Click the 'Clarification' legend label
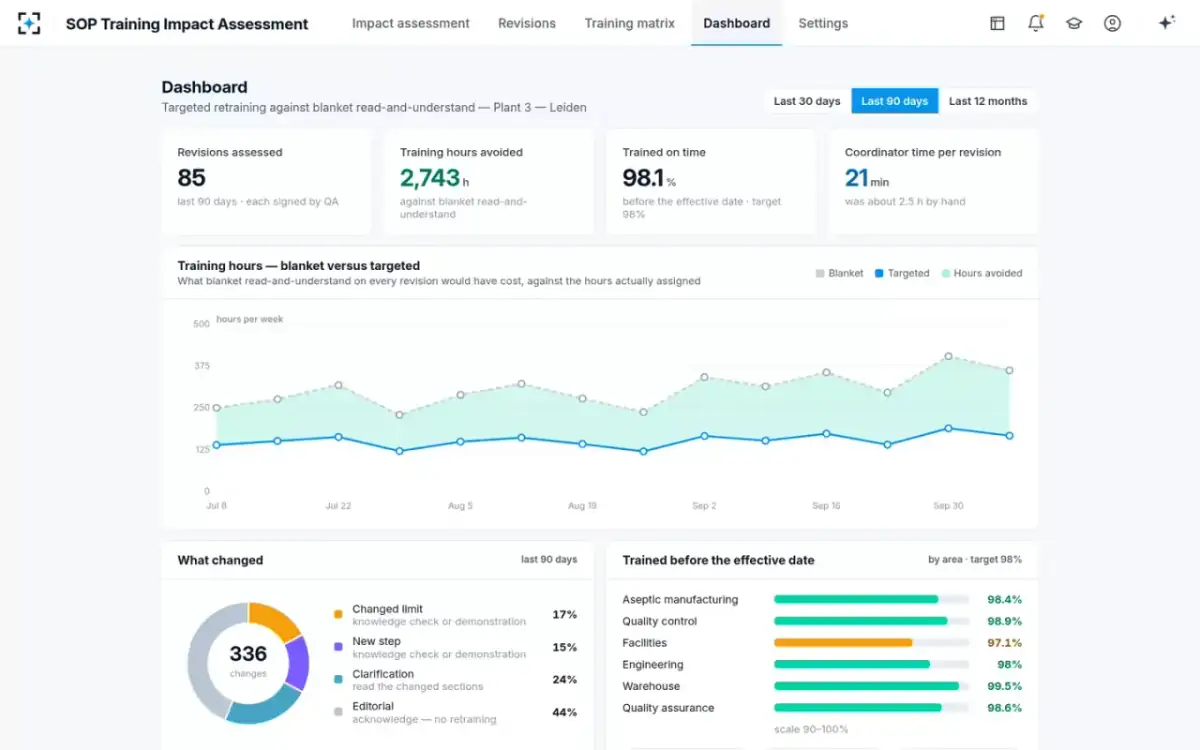Screen dimensions: 1200x750 (x=383, y=674)
